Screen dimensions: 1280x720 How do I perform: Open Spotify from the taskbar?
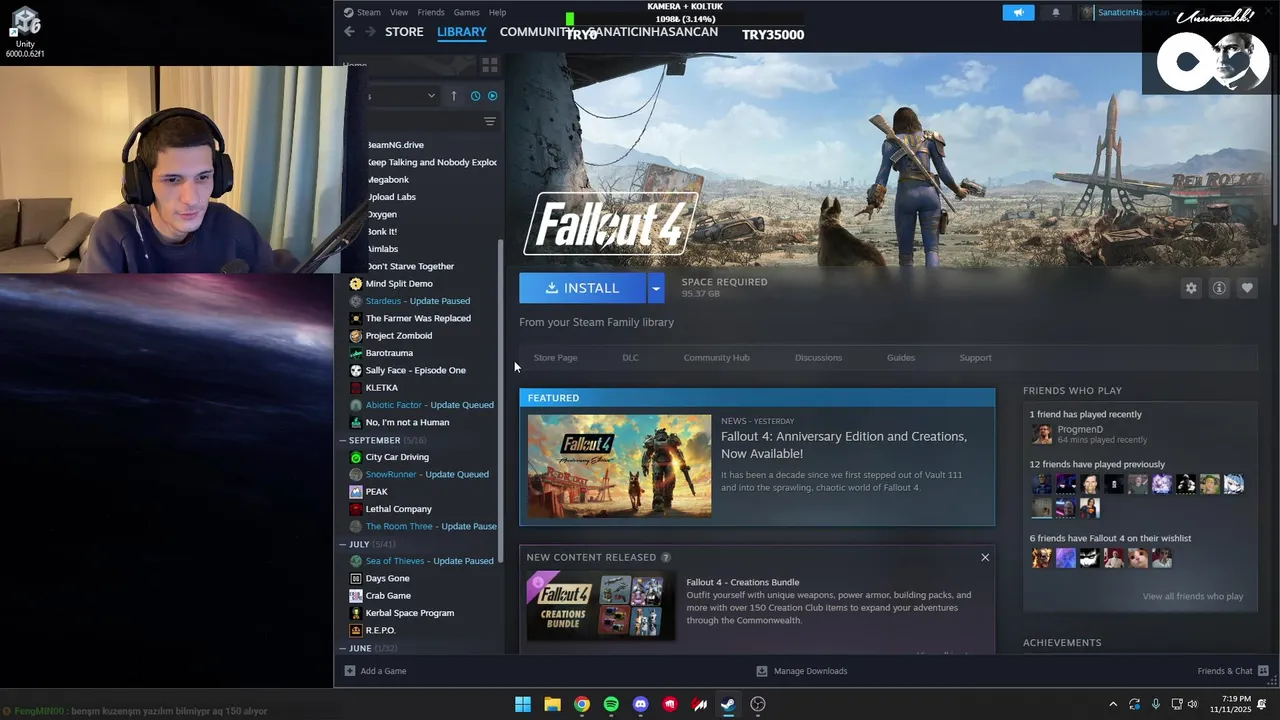(611, 704)
